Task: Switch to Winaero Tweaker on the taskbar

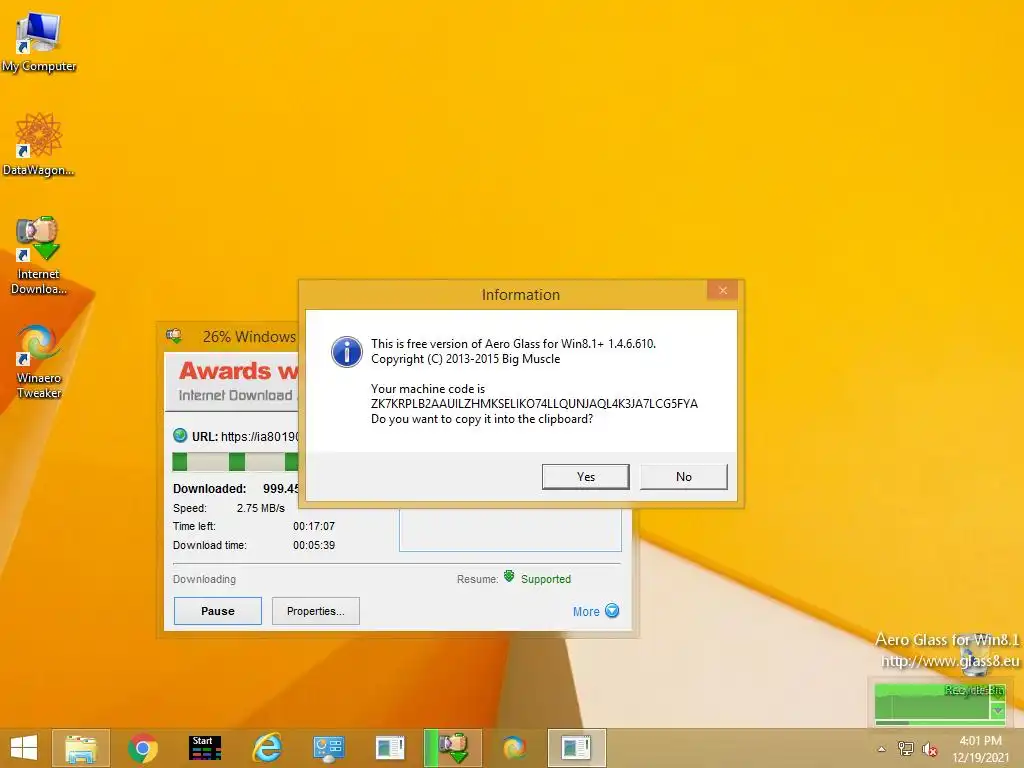Action: coord(515,748)
